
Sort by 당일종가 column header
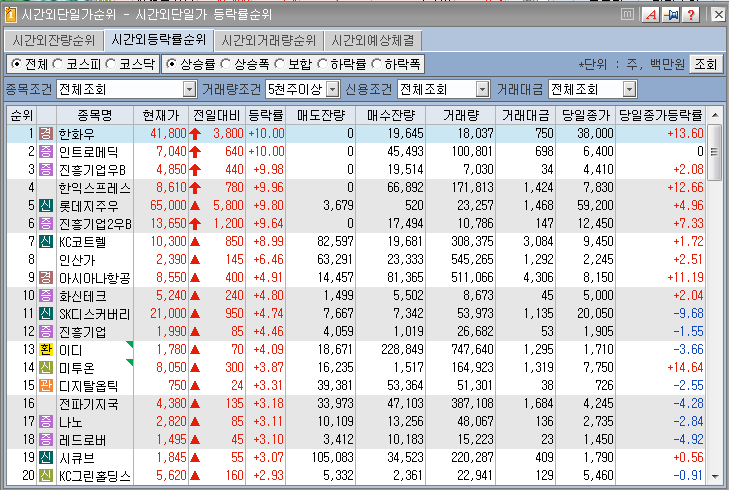point(585,115)
